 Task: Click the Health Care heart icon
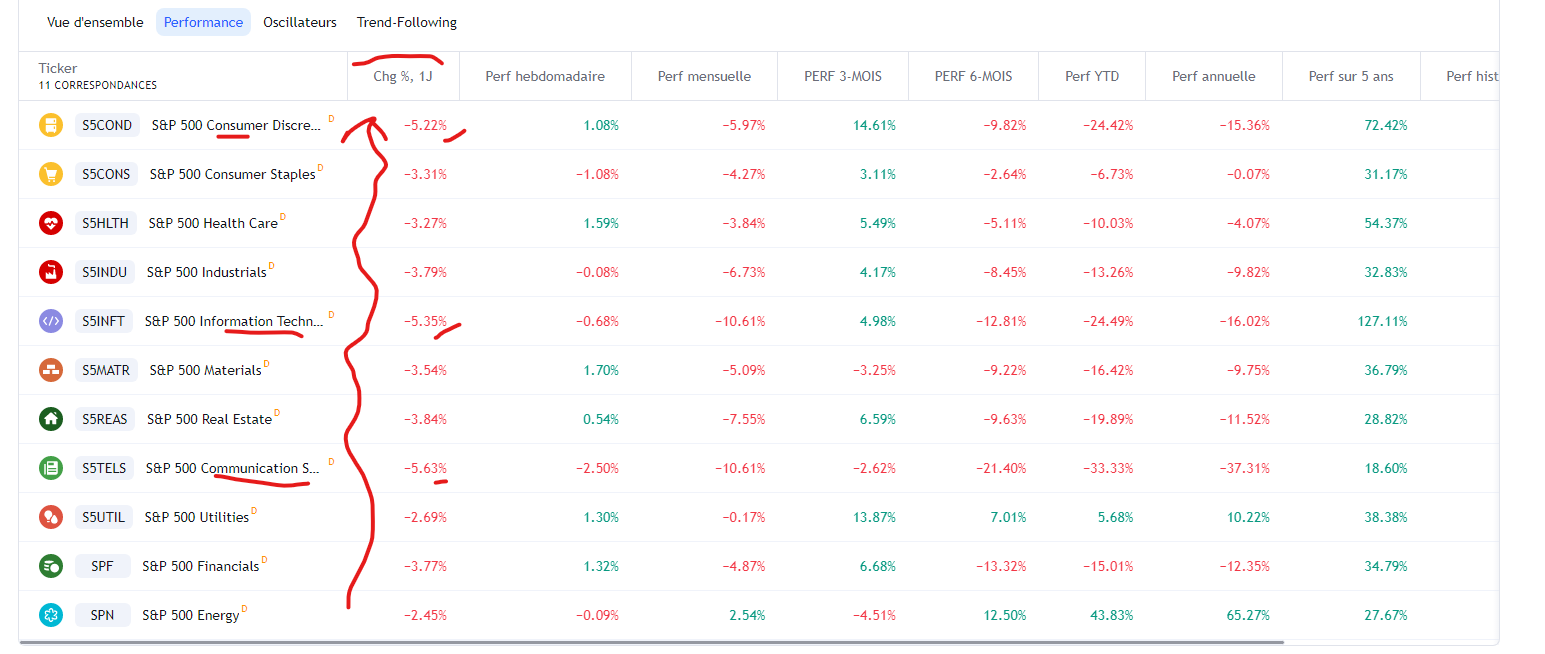click(50, 223)
